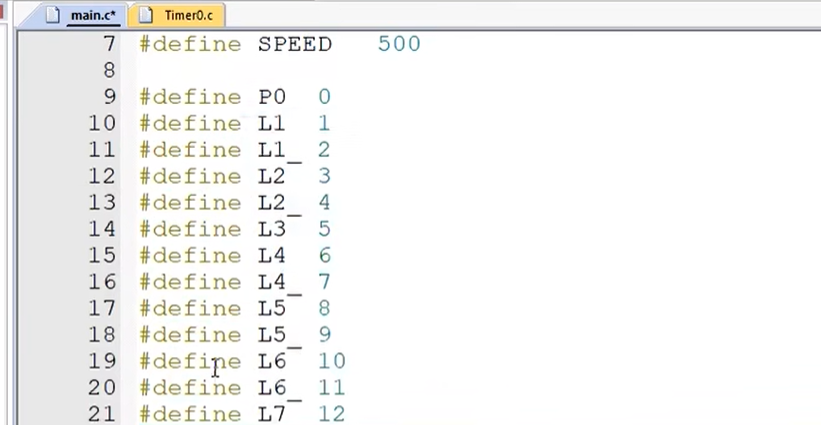The image size is (821, 425).
Task: Click L6_ macro name on line 20
Action: click(x=279, y=389)
